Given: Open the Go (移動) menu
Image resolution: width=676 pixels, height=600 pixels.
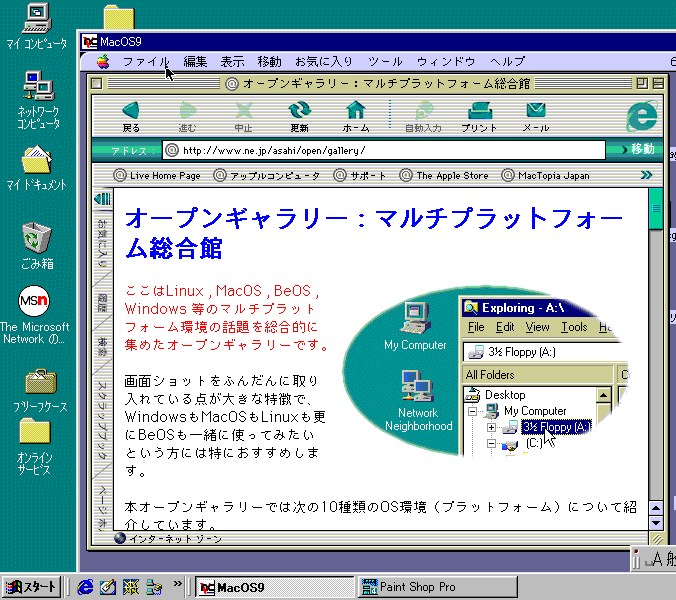Looking at the screenshot, I should pos(269,62).
